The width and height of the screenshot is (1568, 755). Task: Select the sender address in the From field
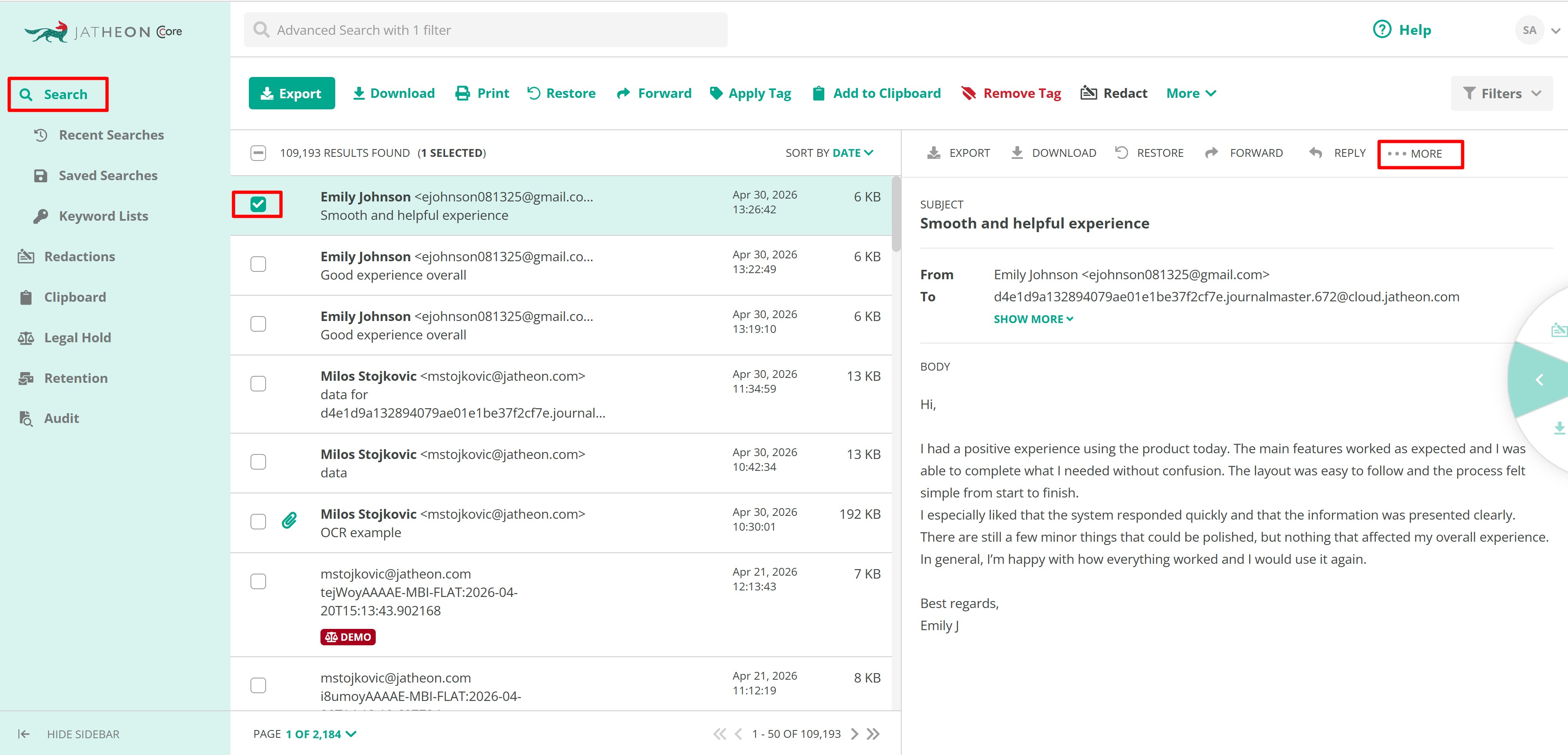pos(1175,275)
